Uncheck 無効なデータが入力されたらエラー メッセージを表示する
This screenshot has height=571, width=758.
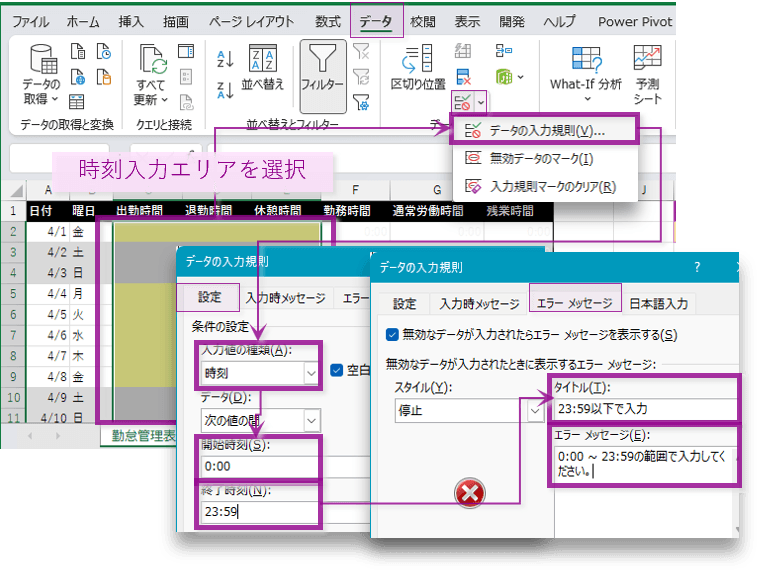[392, 335]
